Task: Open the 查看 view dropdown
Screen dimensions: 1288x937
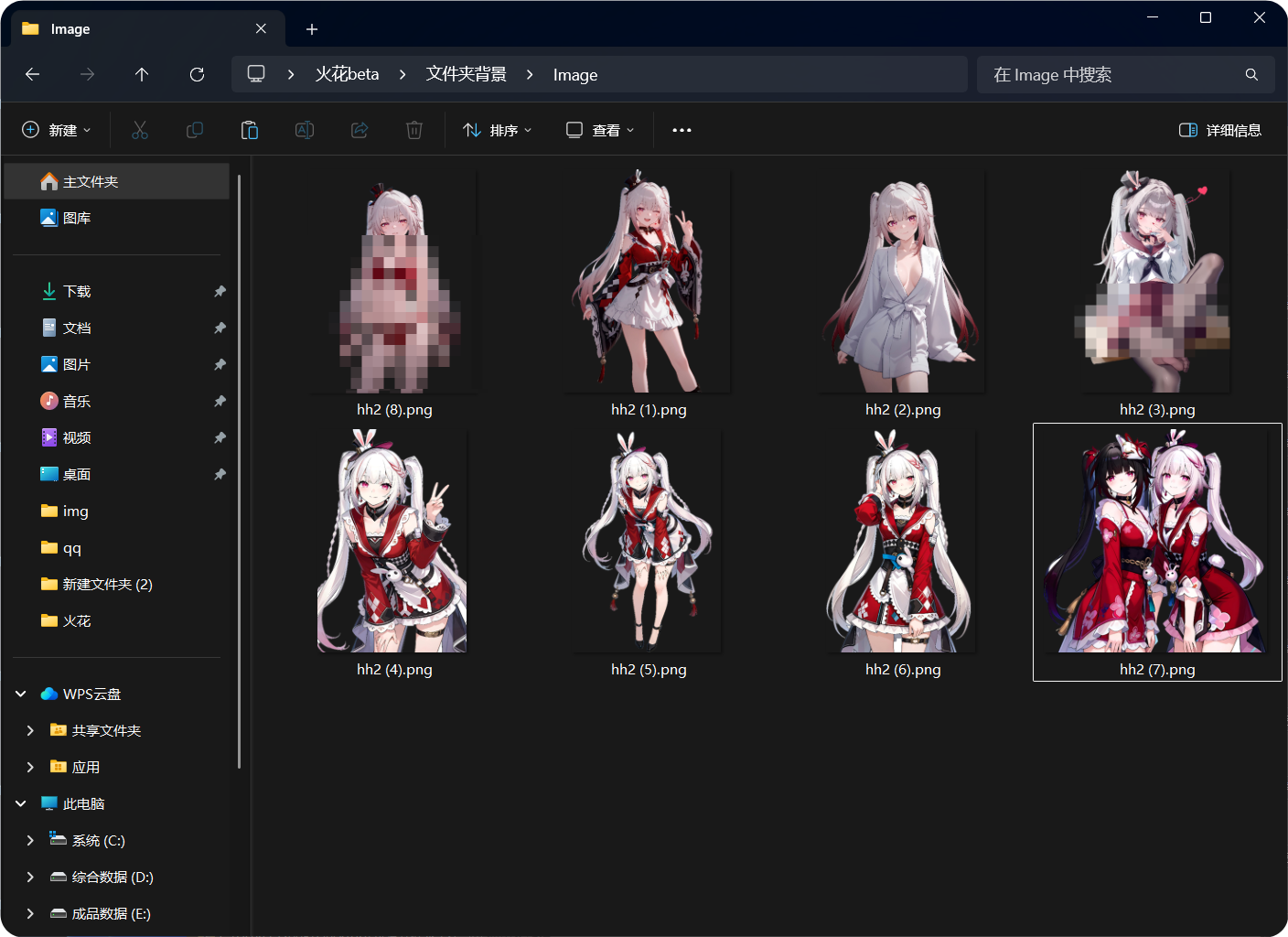Action: click(600, 130)
